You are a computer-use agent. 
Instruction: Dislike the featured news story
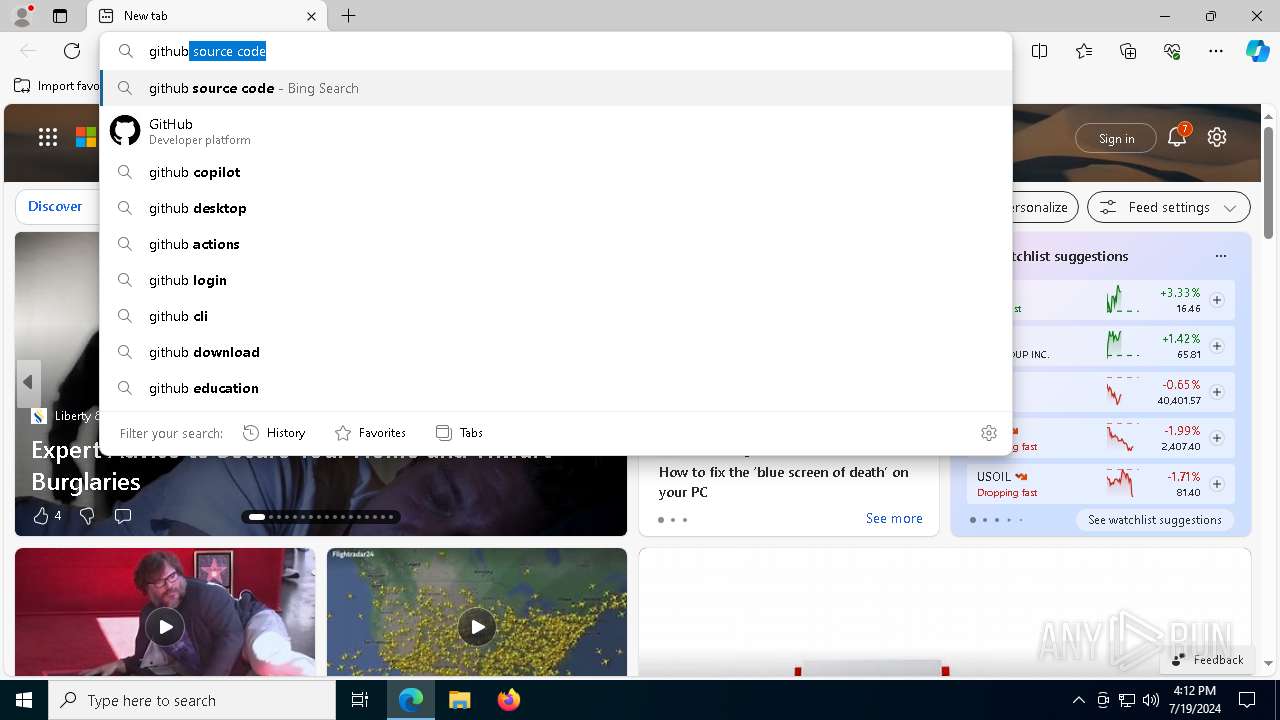pyautogui.click(x=87, y=516)
